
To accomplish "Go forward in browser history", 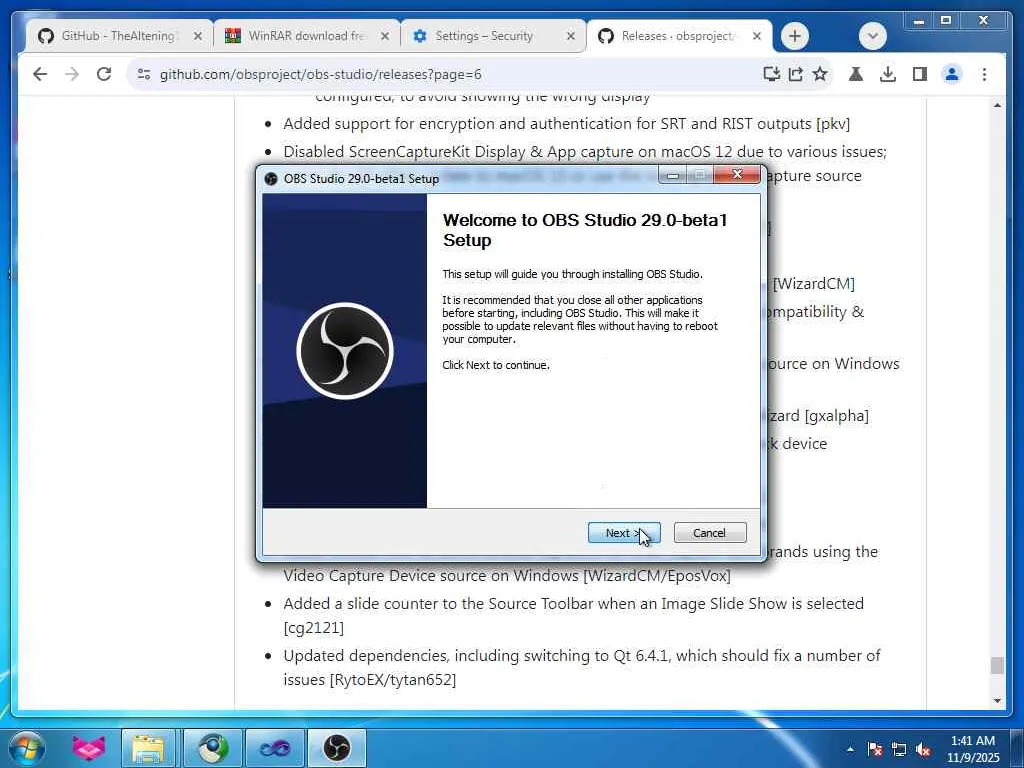I will tap(72, 74).
